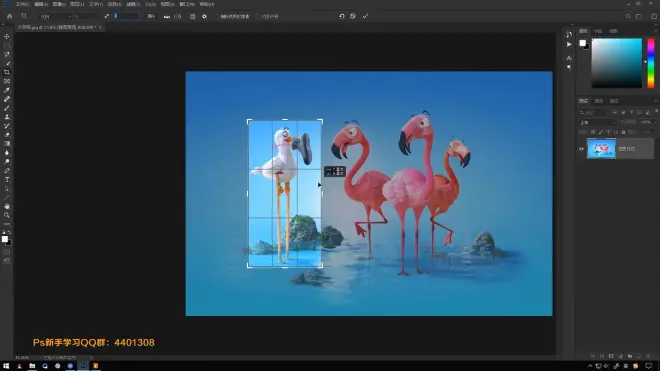Open additional crop settings gear

[x=205, y=16]
